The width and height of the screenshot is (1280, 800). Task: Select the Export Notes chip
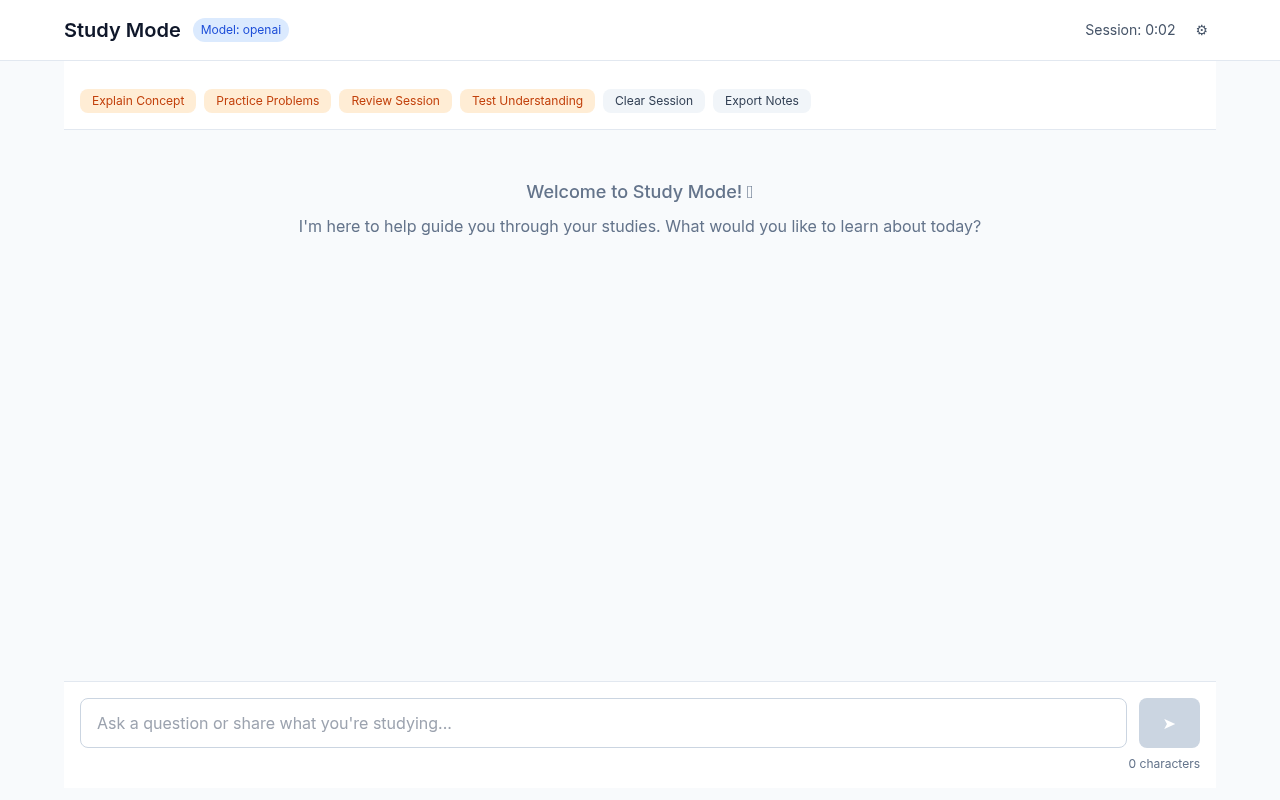pyautogui.click(x=762, y=101)
